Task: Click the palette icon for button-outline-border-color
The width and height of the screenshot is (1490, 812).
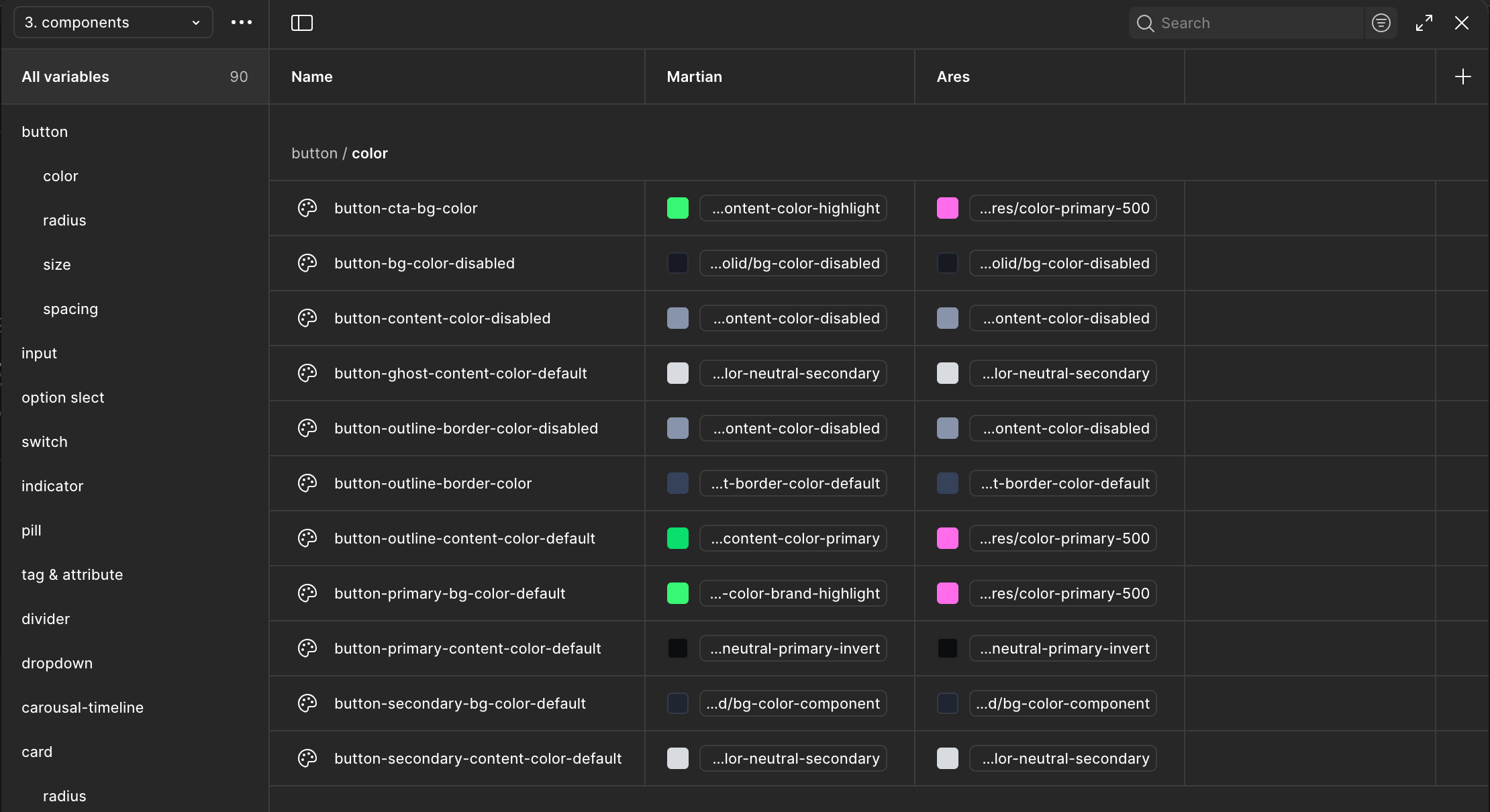Action: (x=307, y=483)
